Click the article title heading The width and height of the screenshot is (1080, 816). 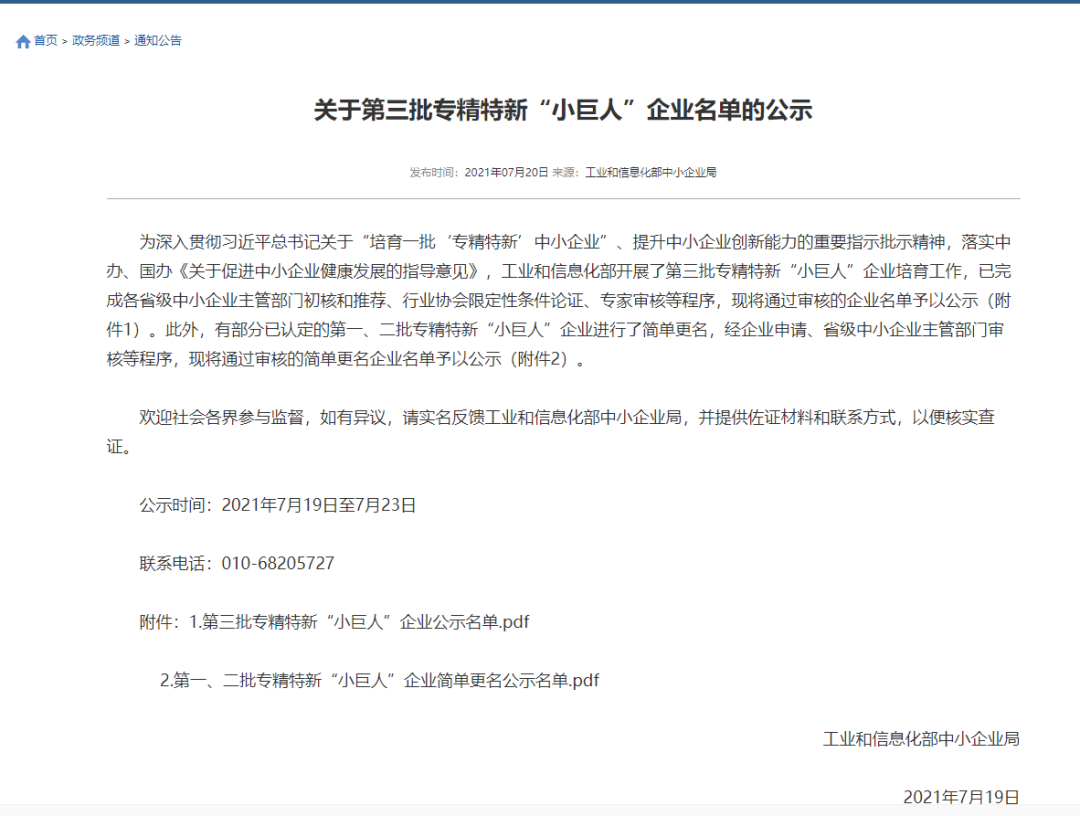(x=563, y=110)
